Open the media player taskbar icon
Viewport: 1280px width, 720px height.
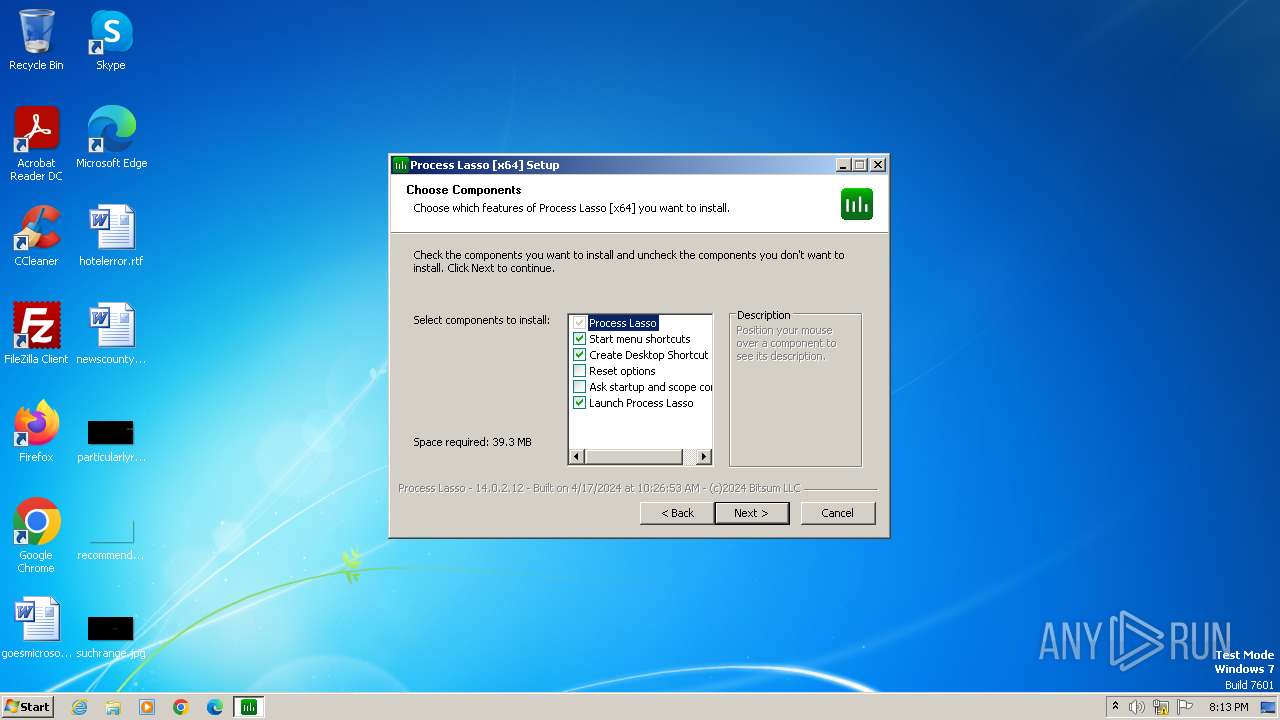(x=147, y=707)
